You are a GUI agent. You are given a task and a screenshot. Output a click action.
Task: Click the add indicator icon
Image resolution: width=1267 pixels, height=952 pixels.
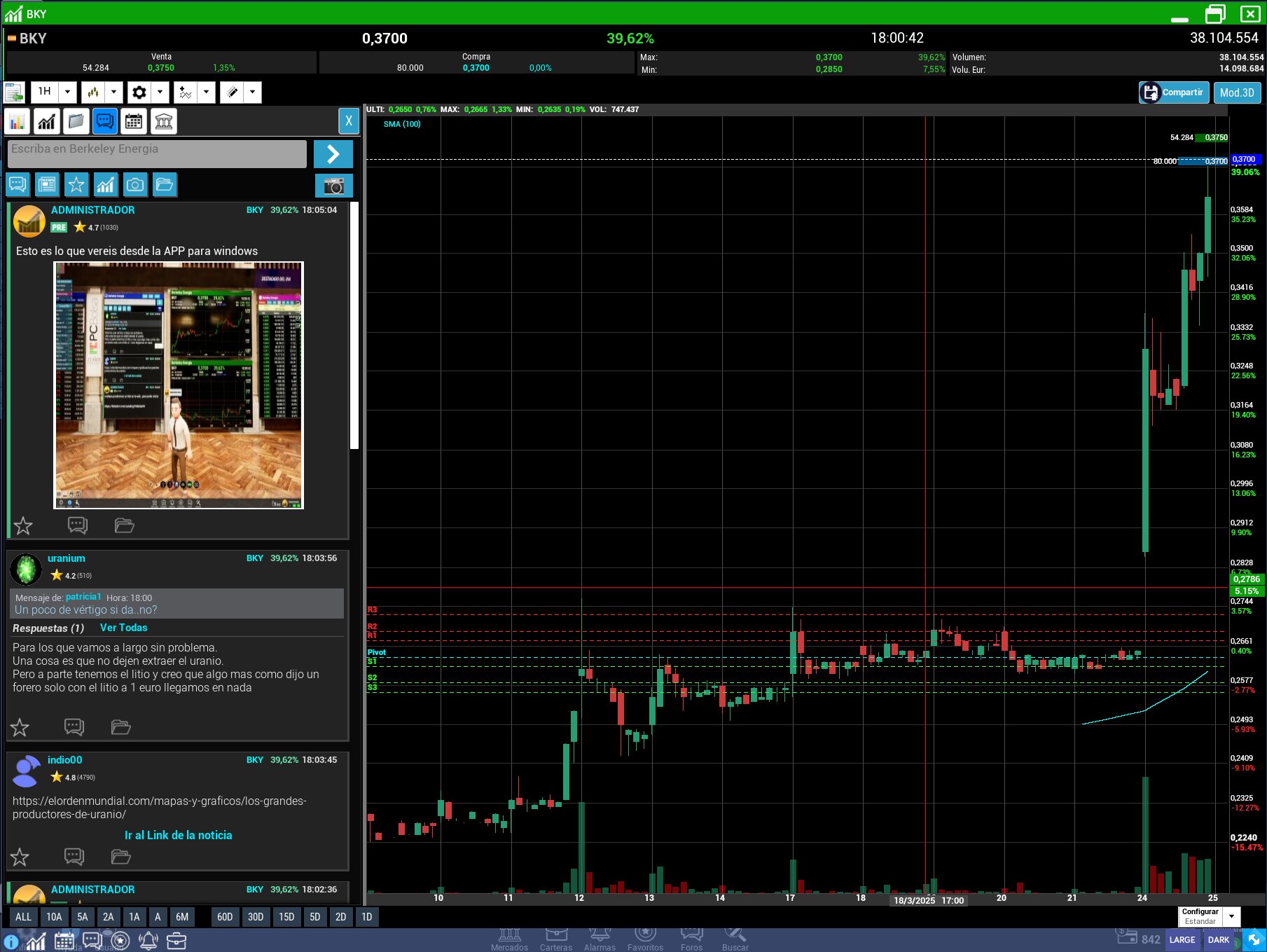pyautogui.click(x=186, y=92)
